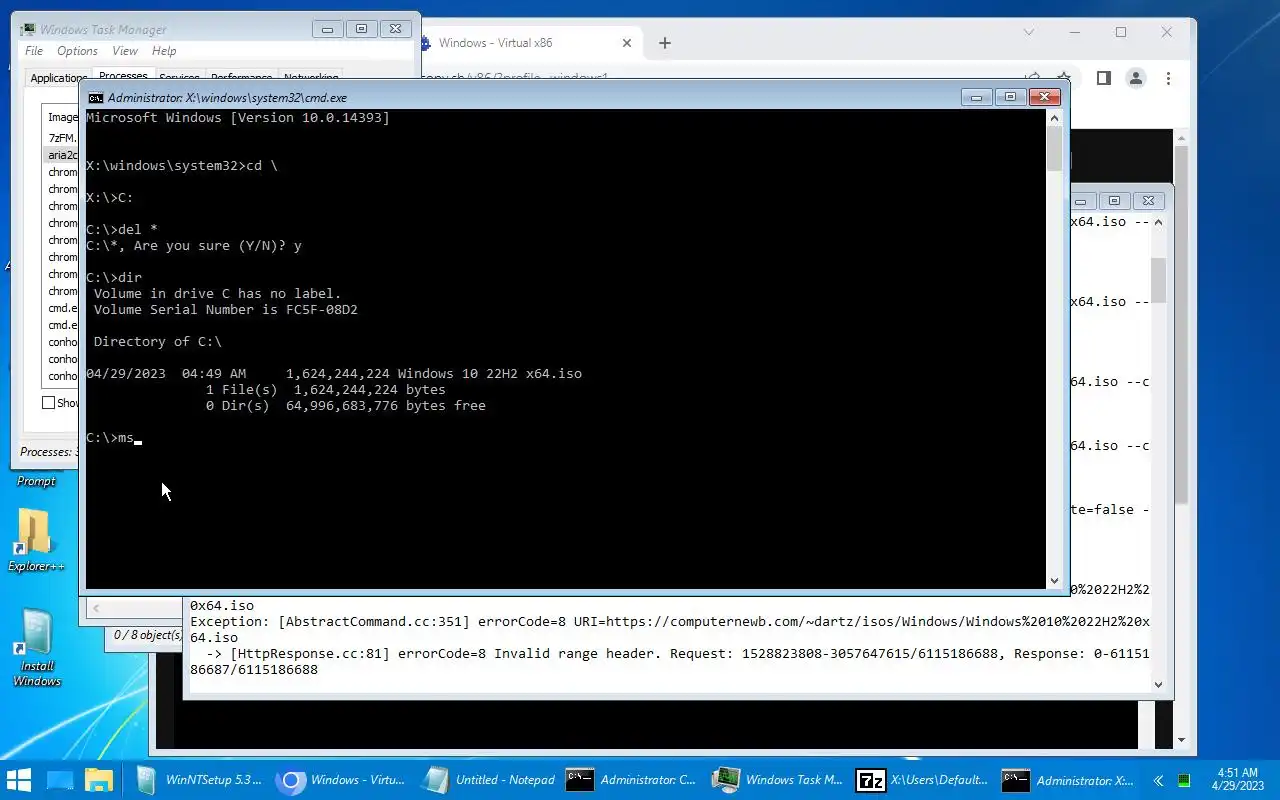Switch to Task Manager Applications tab
Viewport: 1280px width, 800px height.
[56, 77]
